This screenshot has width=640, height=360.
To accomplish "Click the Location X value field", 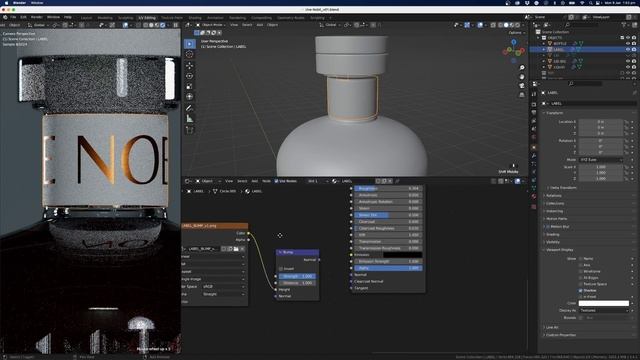I will pyautogui.click(x=600, y=122).
